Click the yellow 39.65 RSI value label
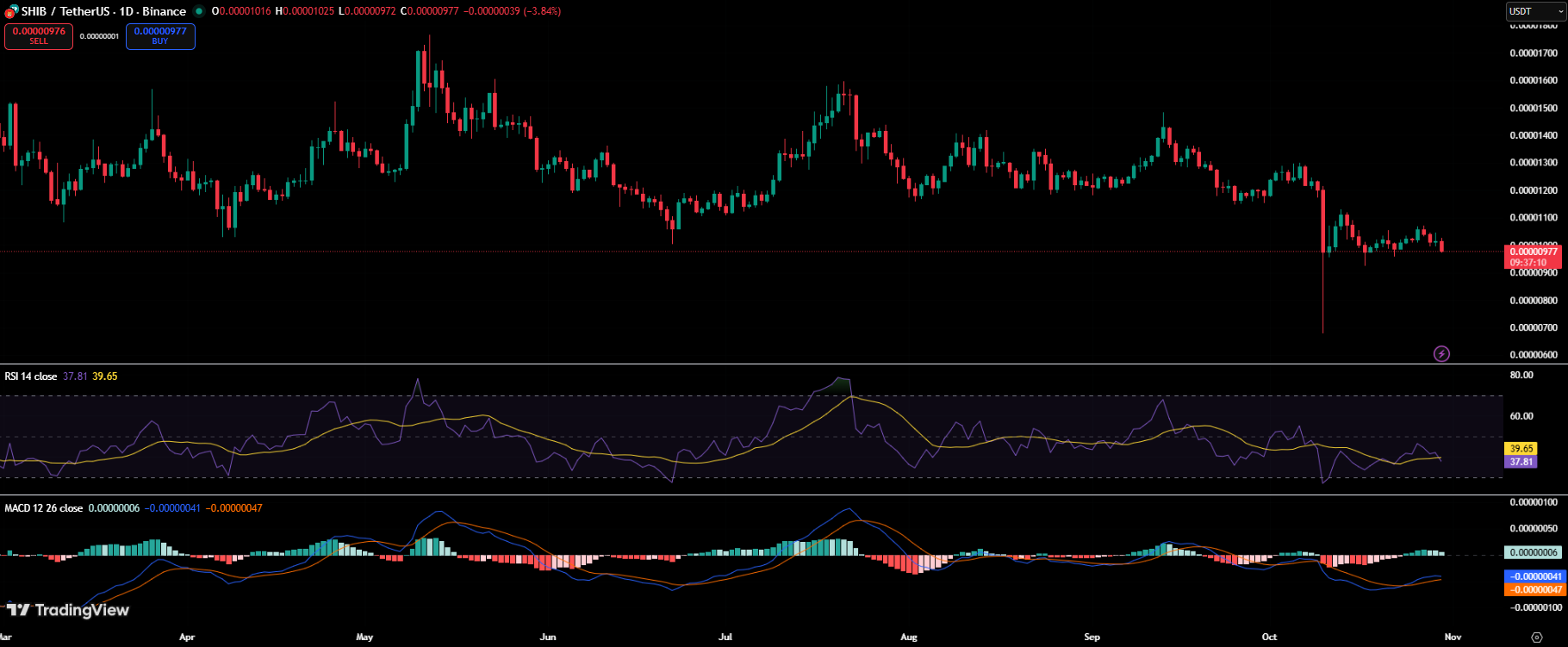 1521,448
